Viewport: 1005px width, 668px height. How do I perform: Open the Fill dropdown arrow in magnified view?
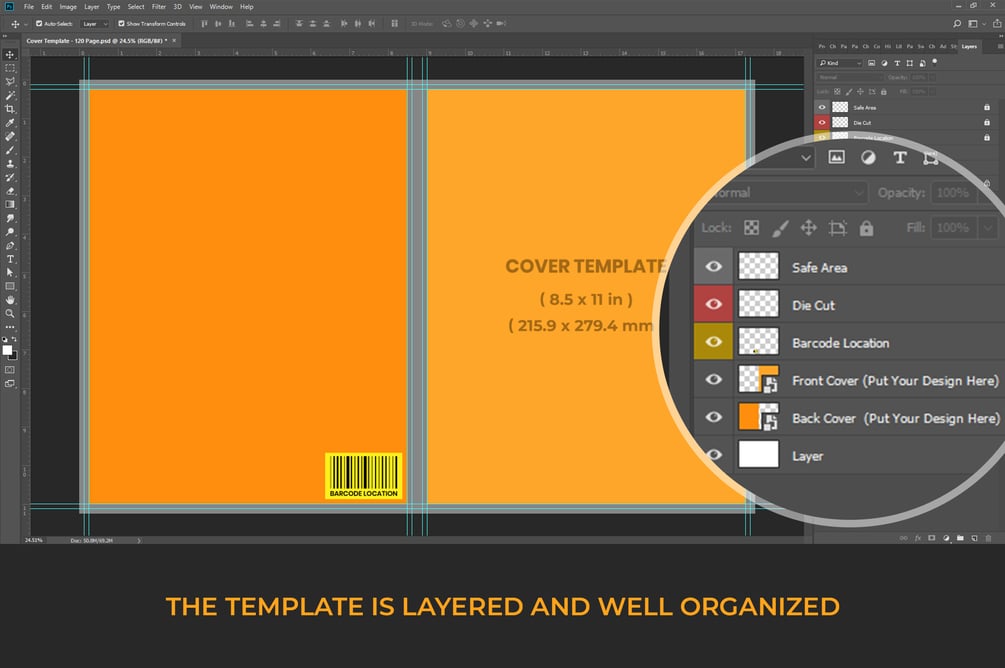(x=988, y=228)
